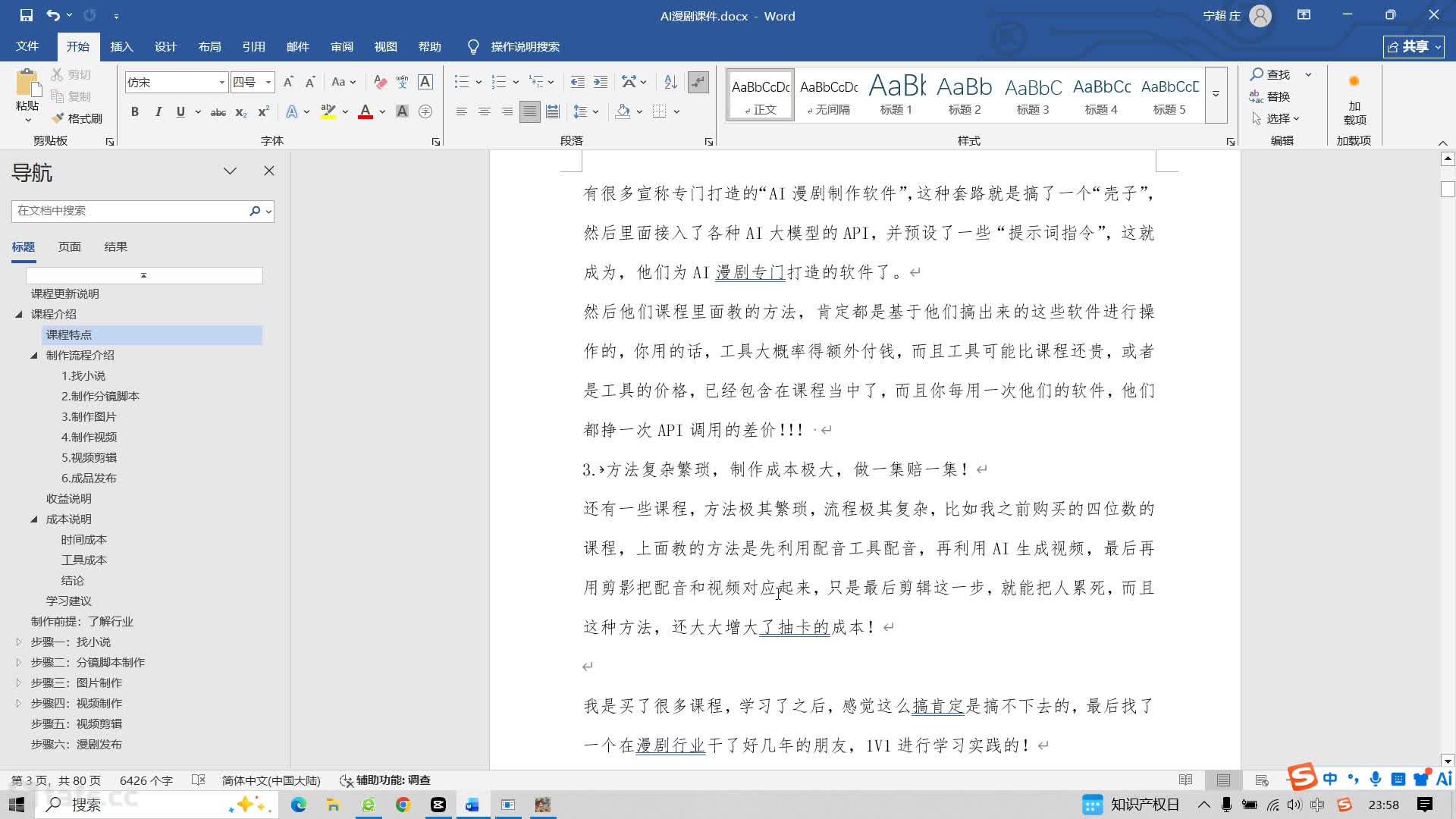Screen dimensions: 1456x819
Task: Toggle Underline formatting
Action: (180, 112)
